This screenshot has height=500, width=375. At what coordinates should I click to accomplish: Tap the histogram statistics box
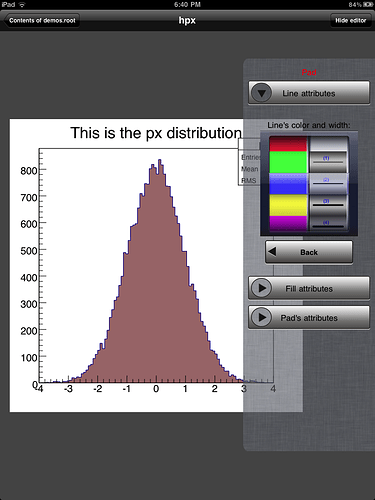(250, 162)
